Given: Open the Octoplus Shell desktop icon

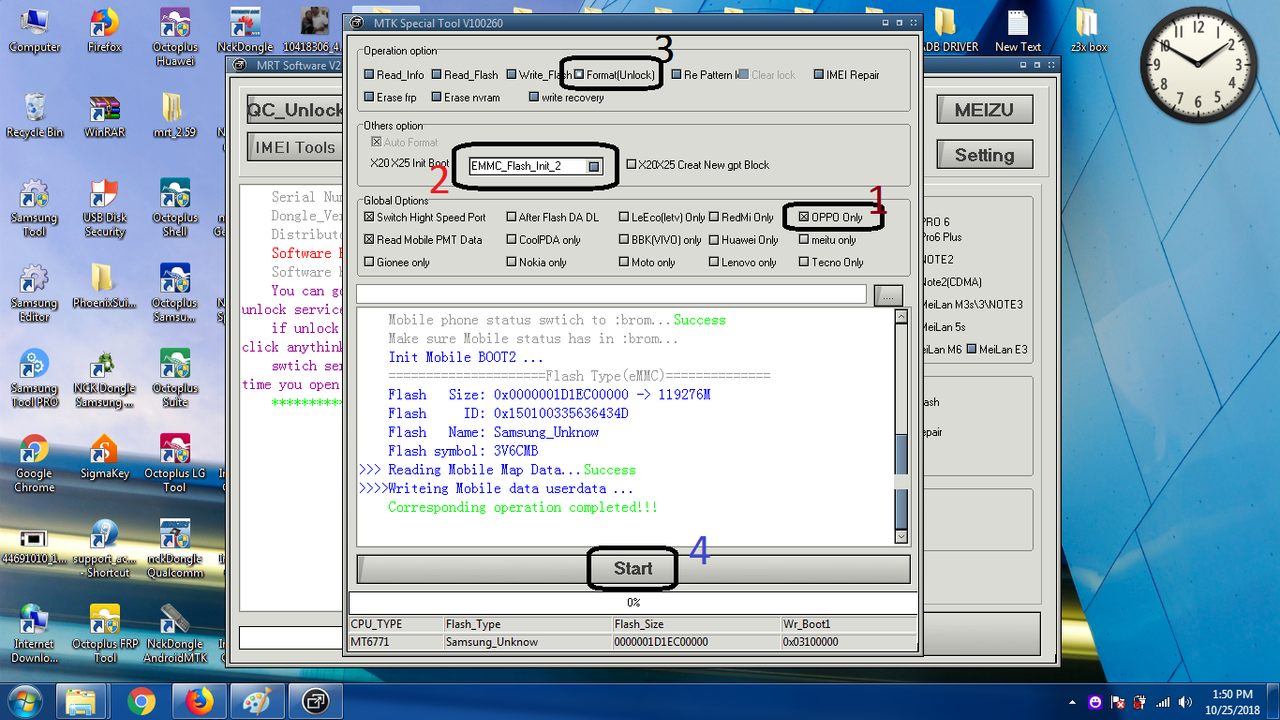Looking at the screenshot, I should tap(175, 208).
